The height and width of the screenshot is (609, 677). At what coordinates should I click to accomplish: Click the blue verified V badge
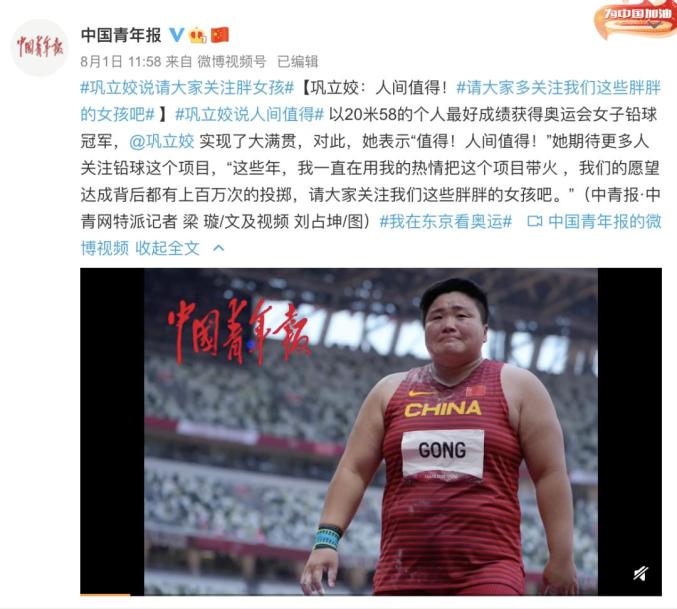(176, 35)
